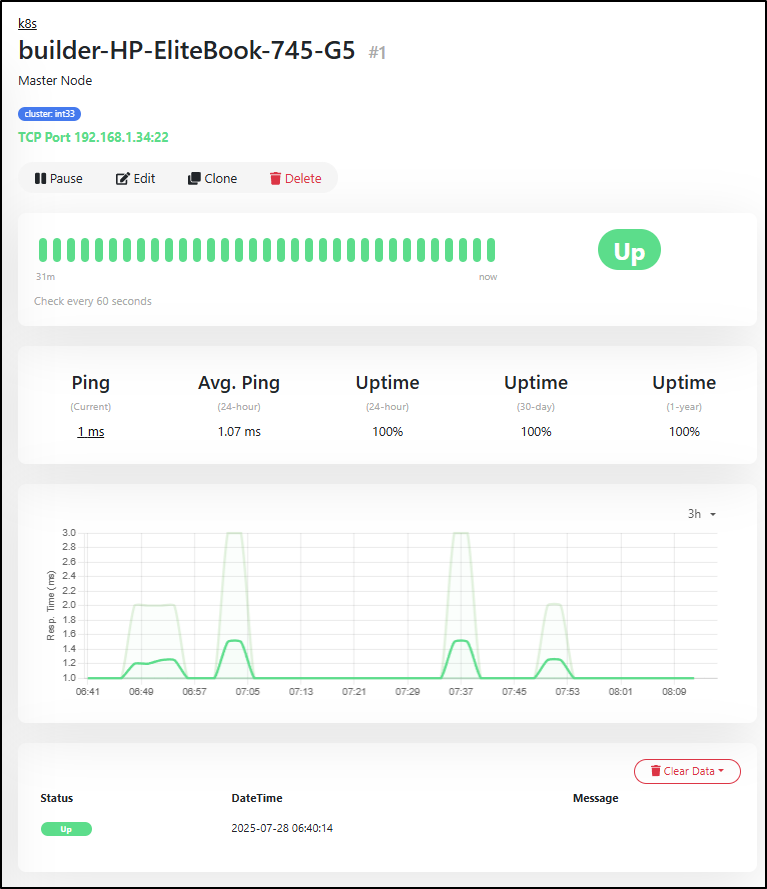Click the large Up status badge
767x889 pixels.
(x=629, y=249)
